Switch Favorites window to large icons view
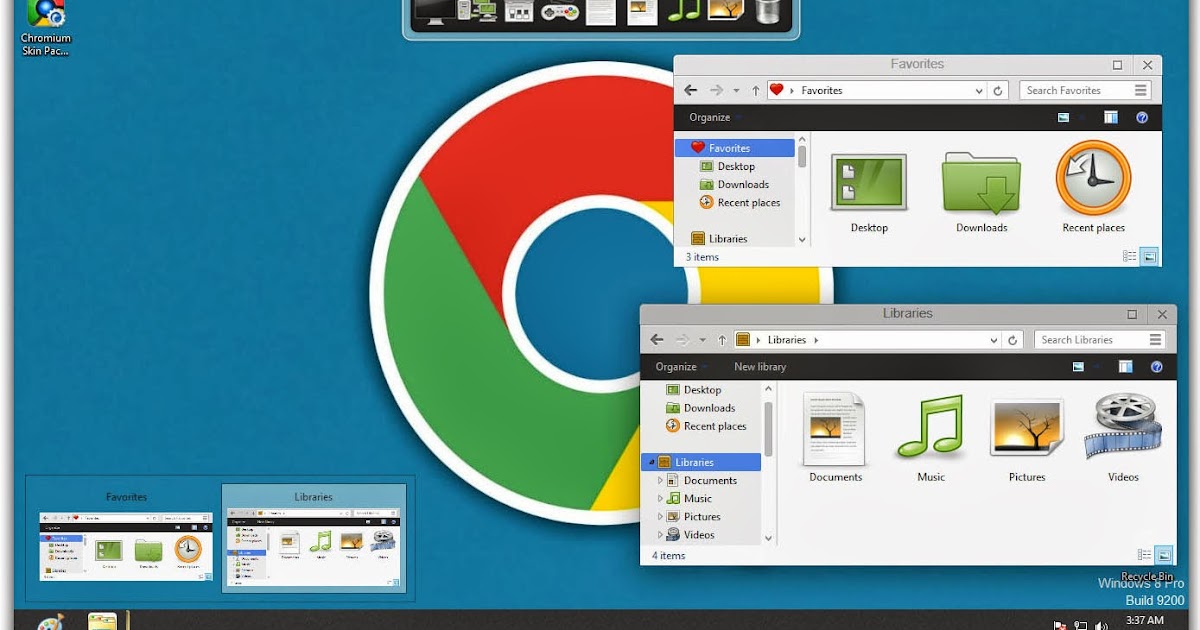This screenshot has height=630, width=1200. coord(1149,256)
